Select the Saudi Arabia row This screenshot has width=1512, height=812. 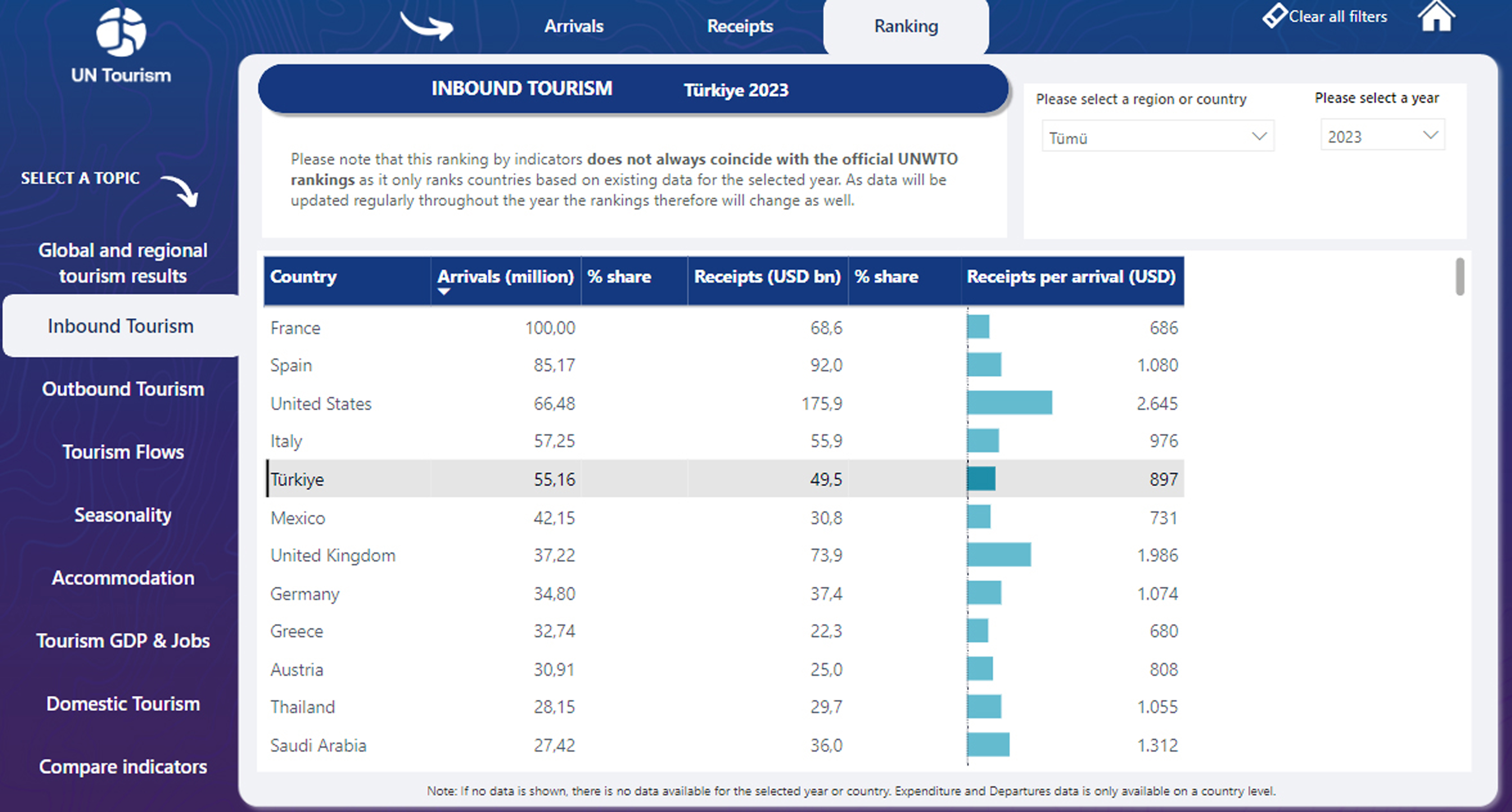tap(724, 745)
